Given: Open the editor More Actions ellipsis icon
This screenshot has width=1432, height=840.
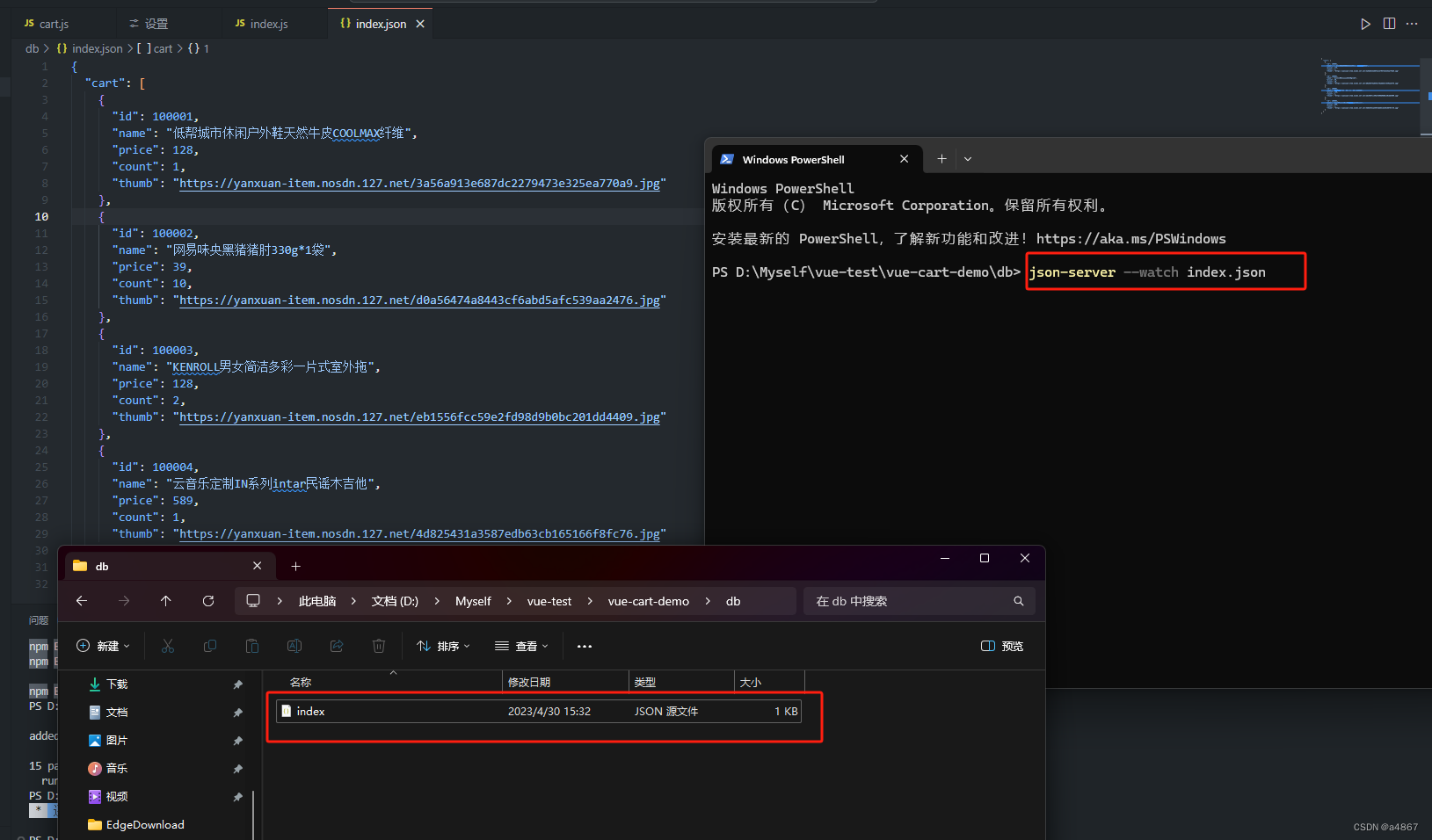Looking at the screenshot, I should click(1413, 24).
